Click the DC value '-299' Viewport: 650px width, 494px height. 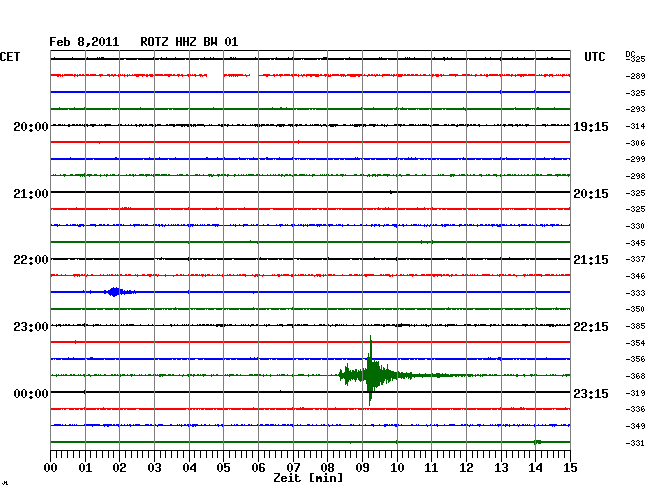[x=635, y=159]
